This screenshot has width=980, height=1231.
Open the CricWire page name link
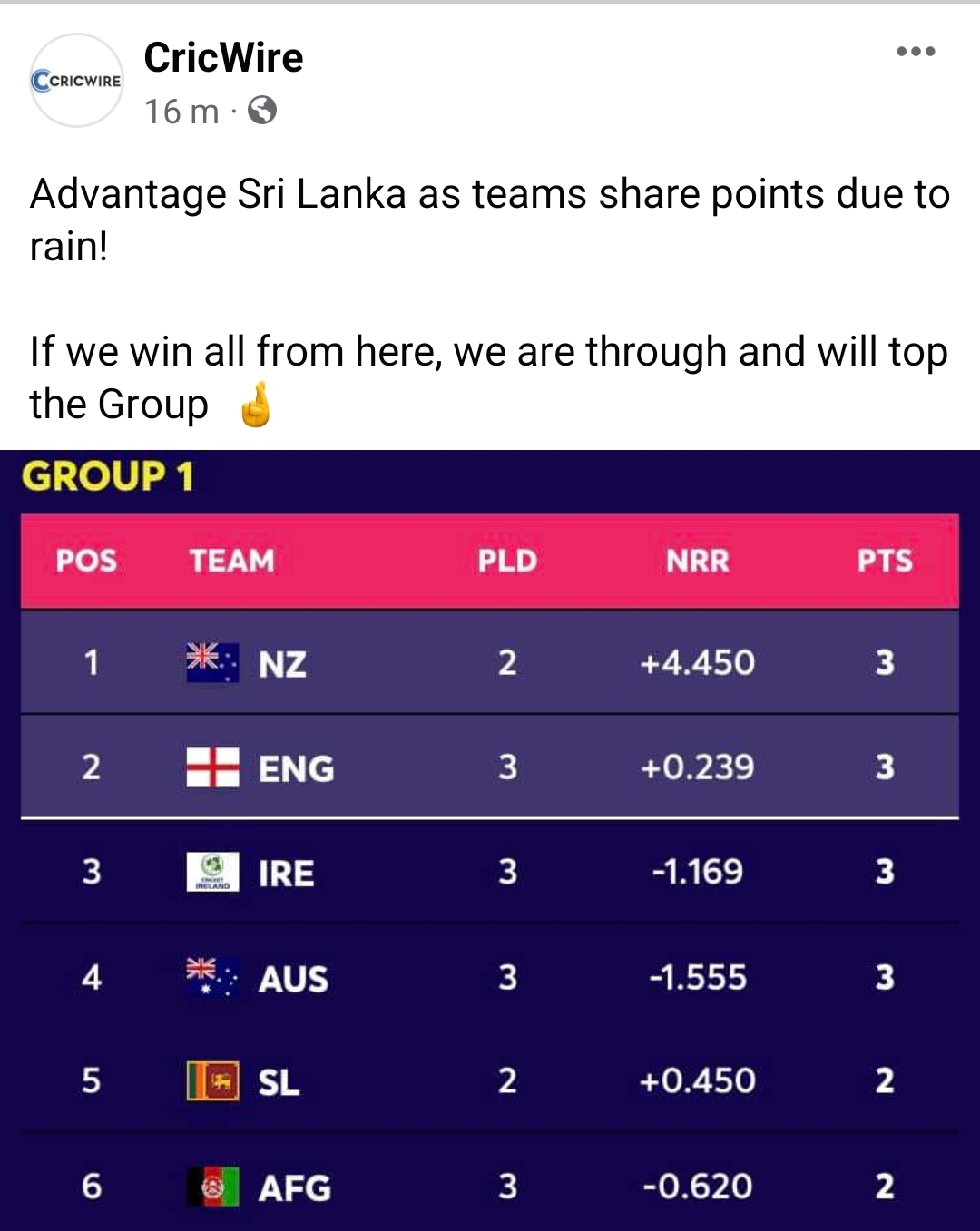click(x=223, y=58)
